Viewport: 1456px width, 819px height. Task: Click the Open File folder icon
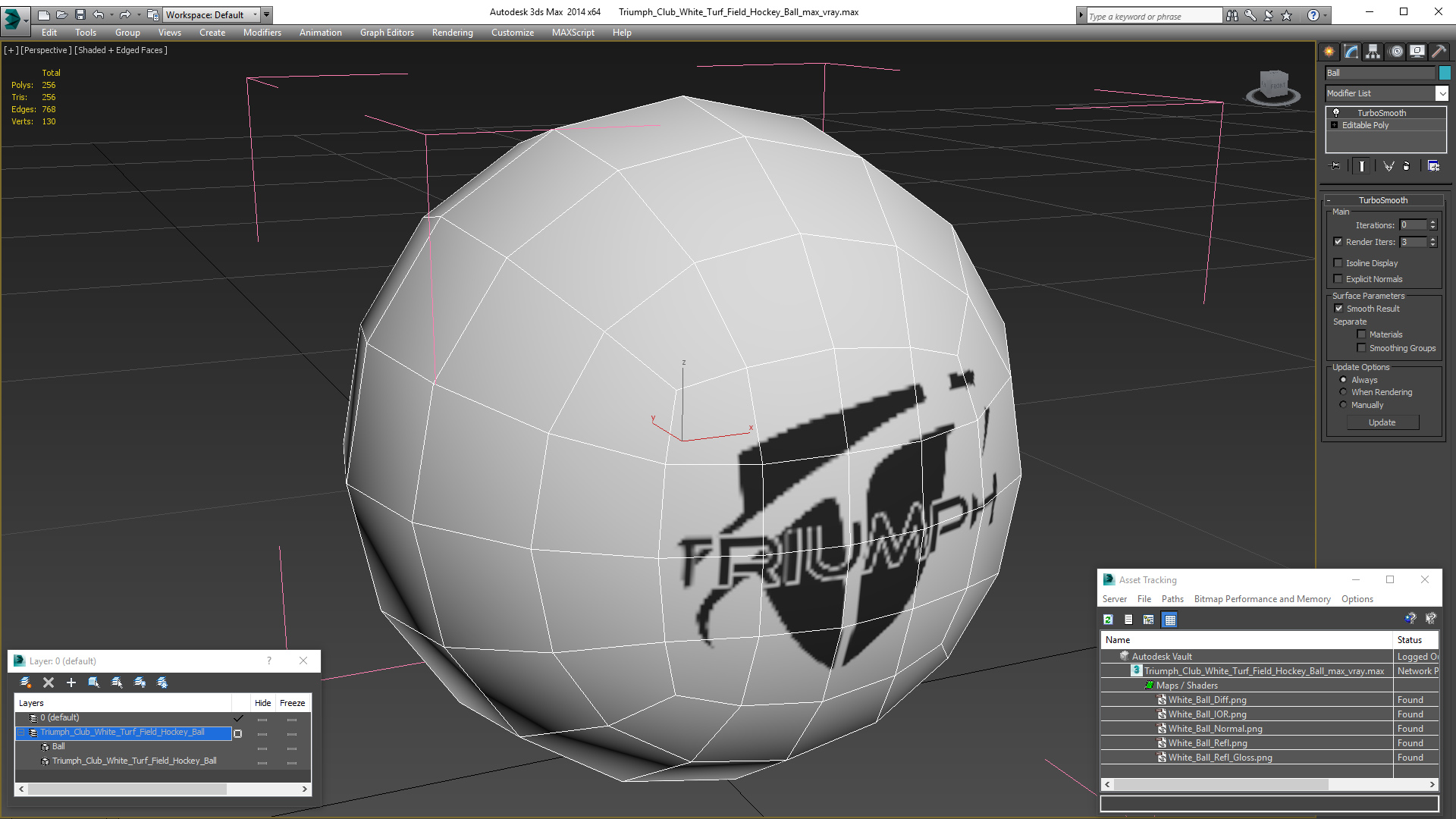(x=61, y=14)
